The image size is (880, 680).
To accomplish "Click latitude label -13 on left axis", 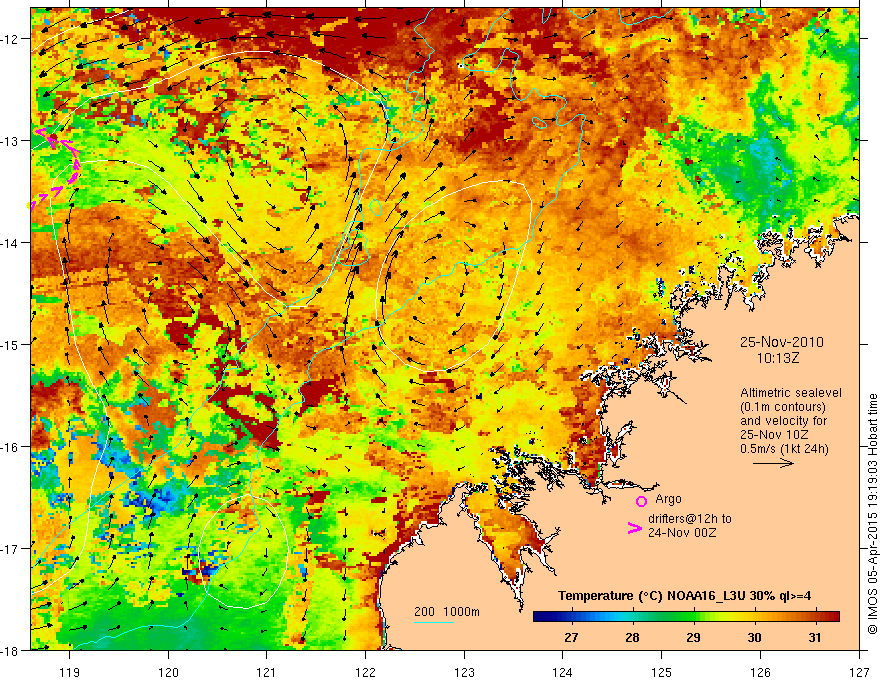I will [10, 141].
